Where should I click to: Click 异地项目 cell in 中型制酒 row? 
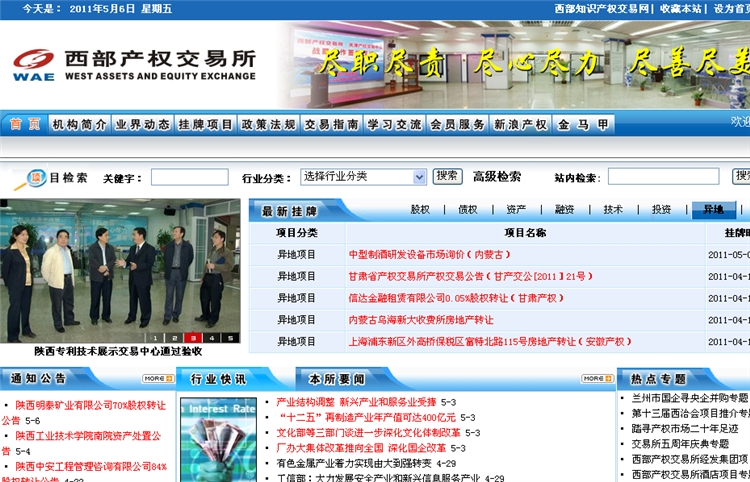pos(297,255)
